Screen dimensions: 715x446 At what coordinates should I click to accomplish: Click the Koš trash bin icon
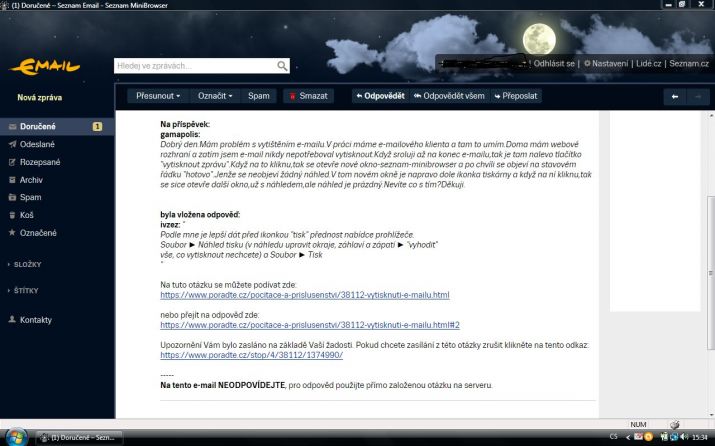12,215
